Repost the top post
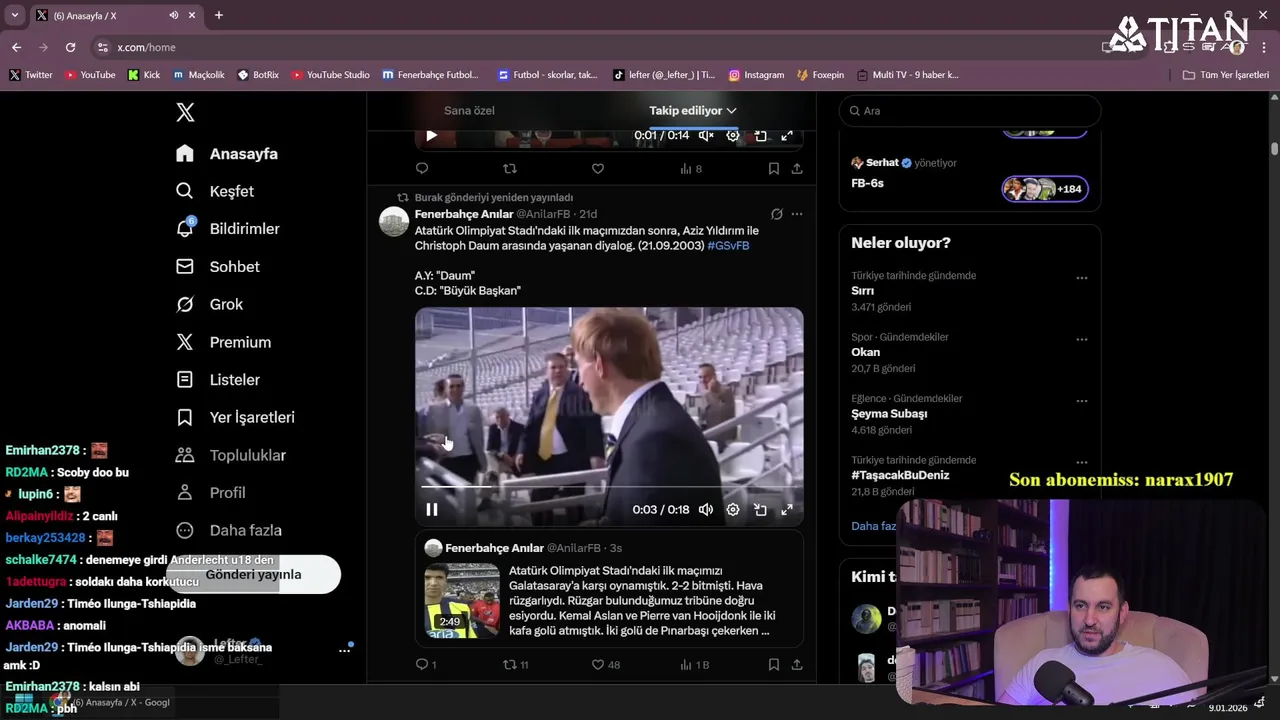Image resolution: width=1280 pixels, height=720 pixels. pos(510,169)
